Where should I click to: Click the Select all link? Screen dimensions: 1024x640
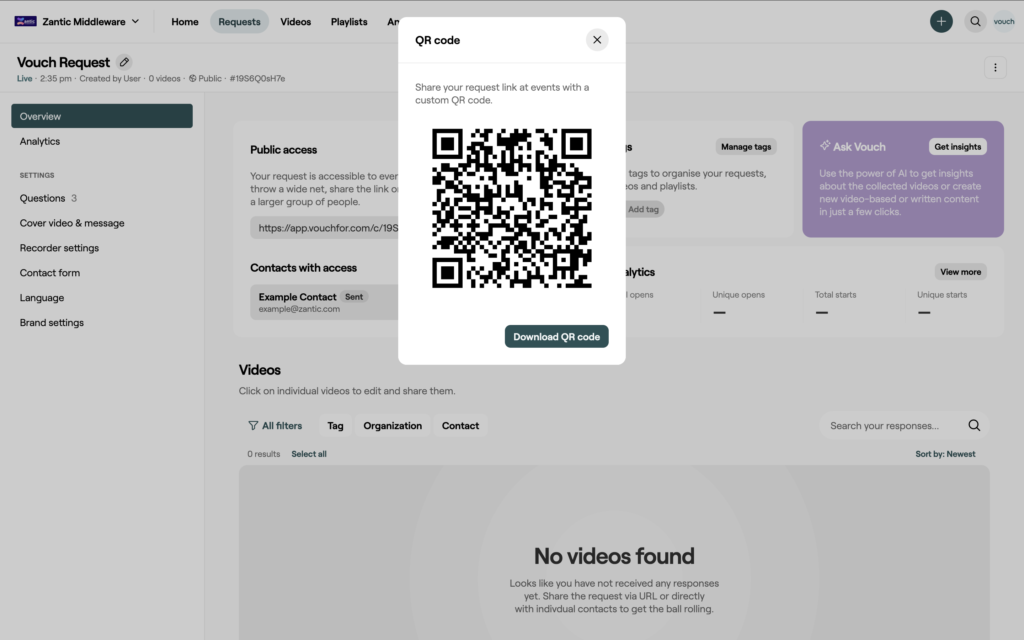coord(309,454)
